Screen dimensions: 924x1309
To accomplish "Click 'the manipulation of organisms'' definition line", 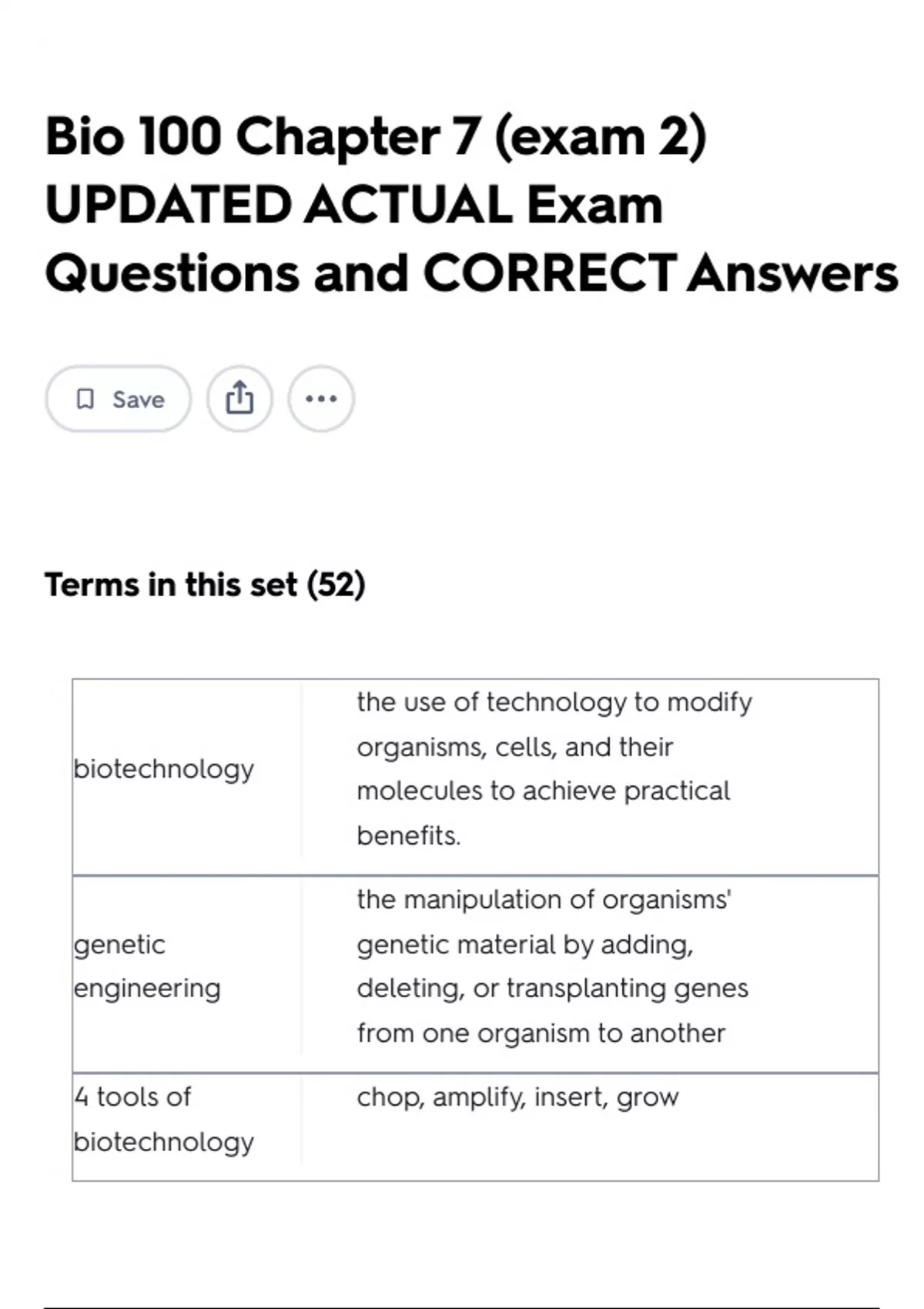I will (x=544, y=899).
